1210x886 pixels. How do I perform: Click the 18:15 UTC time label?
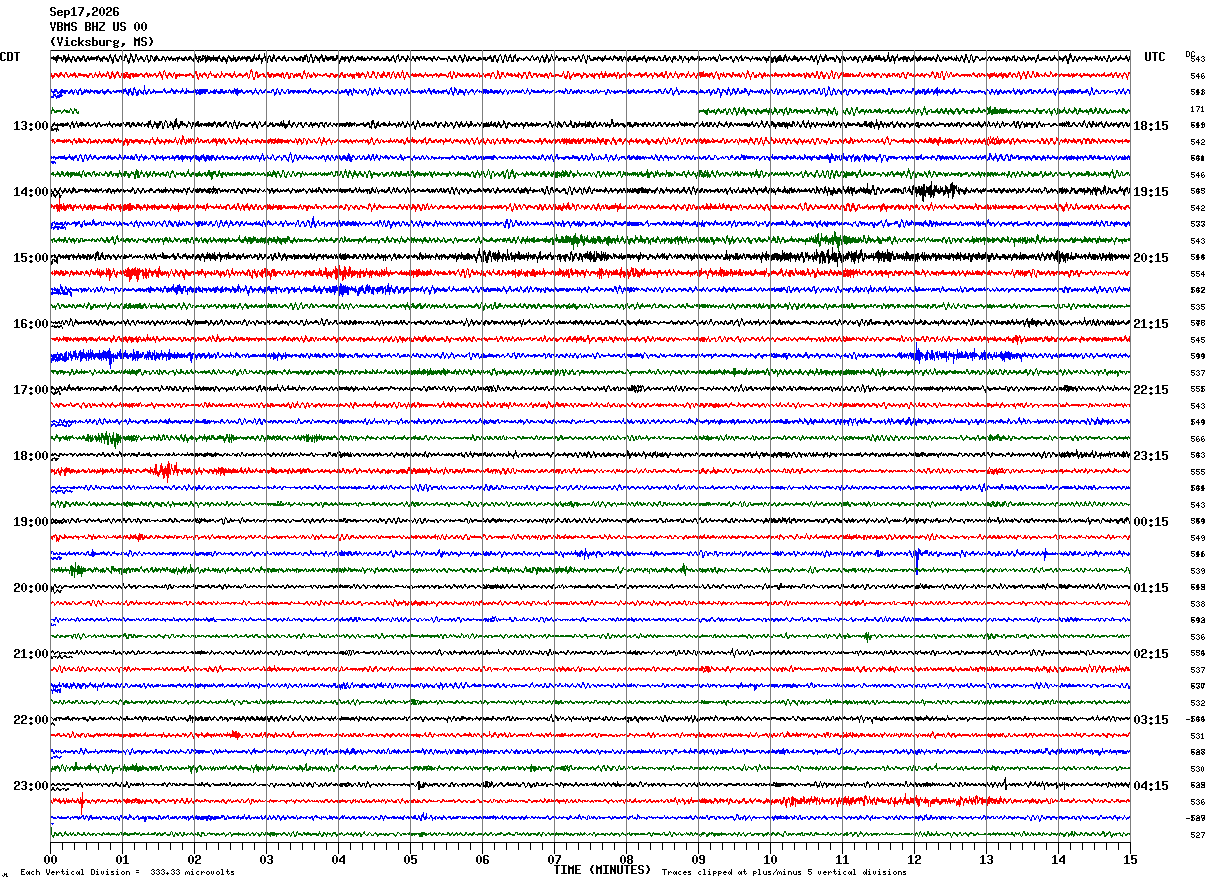coord(1151,126)
